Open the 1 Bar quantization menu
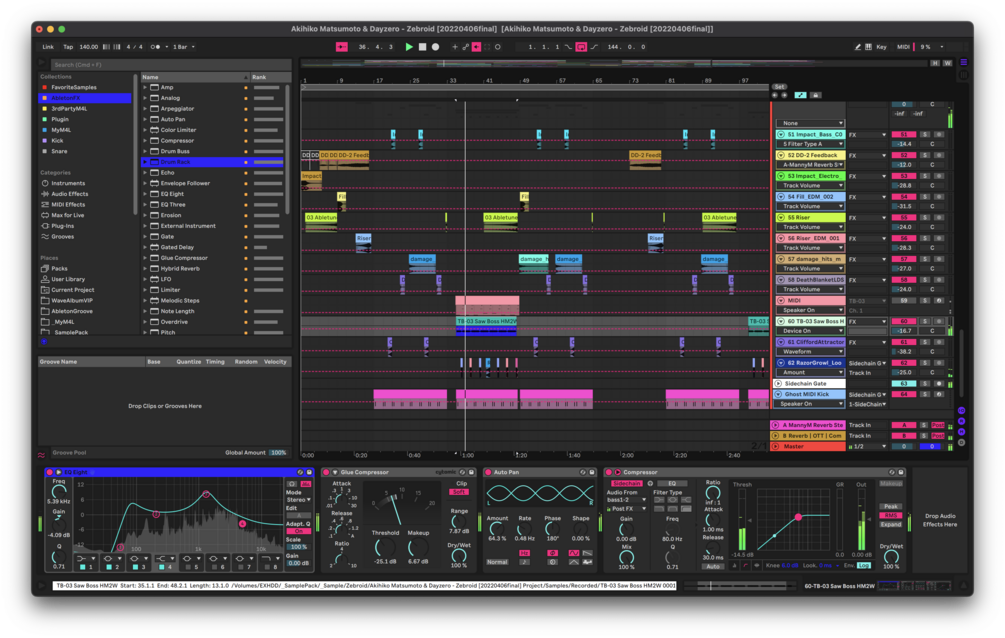This screenshot has width=1005, height=638. (x=183, y=47)
